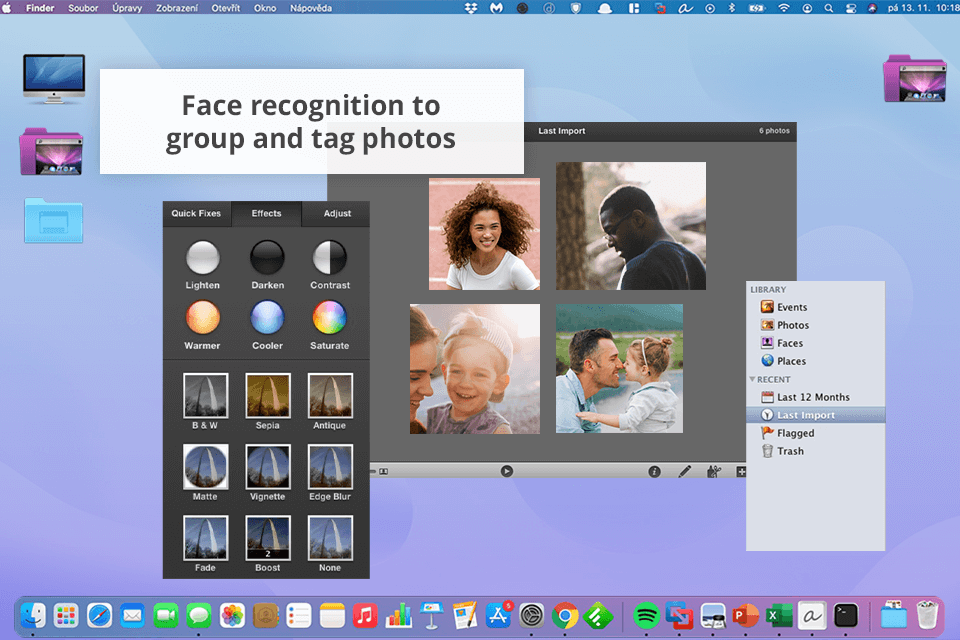Open Launchpad from the Dock
The width and height of the screenshot is (960, 640).
(x=66, y=616)
